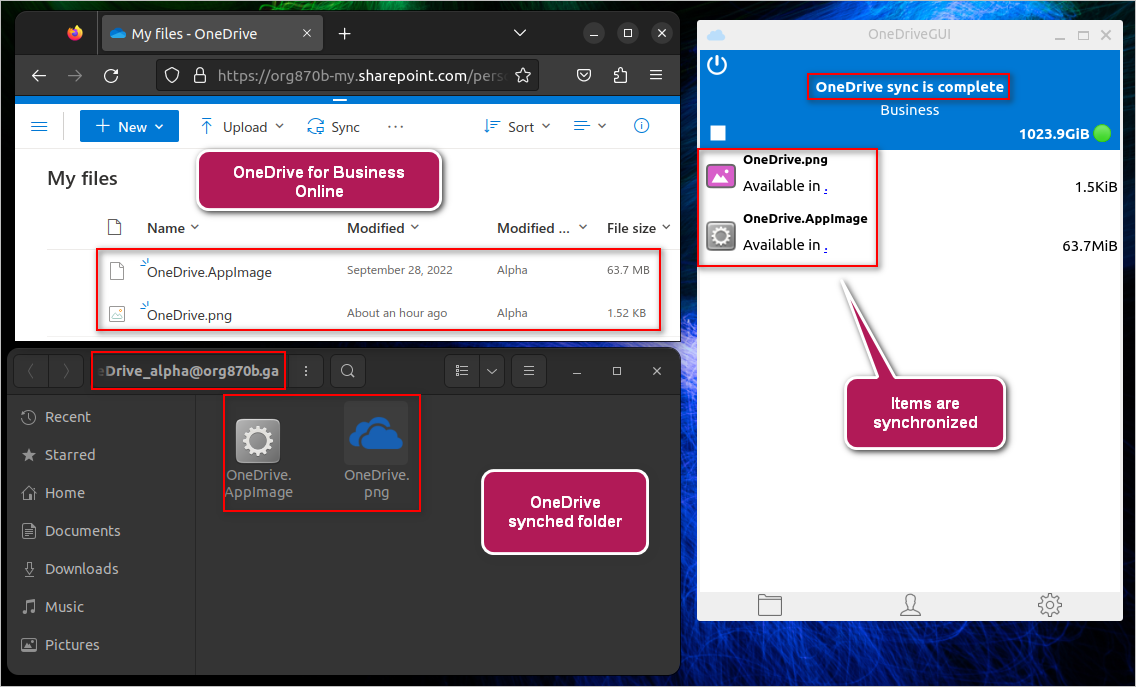
Task: Open the view options list dropdown
Action: [590, 127]
